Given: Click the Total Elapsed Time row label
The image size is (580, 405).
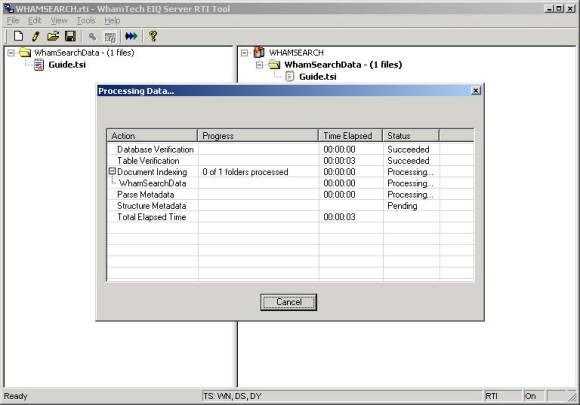Looking at the screenshot, I should [x=151, y=217].
